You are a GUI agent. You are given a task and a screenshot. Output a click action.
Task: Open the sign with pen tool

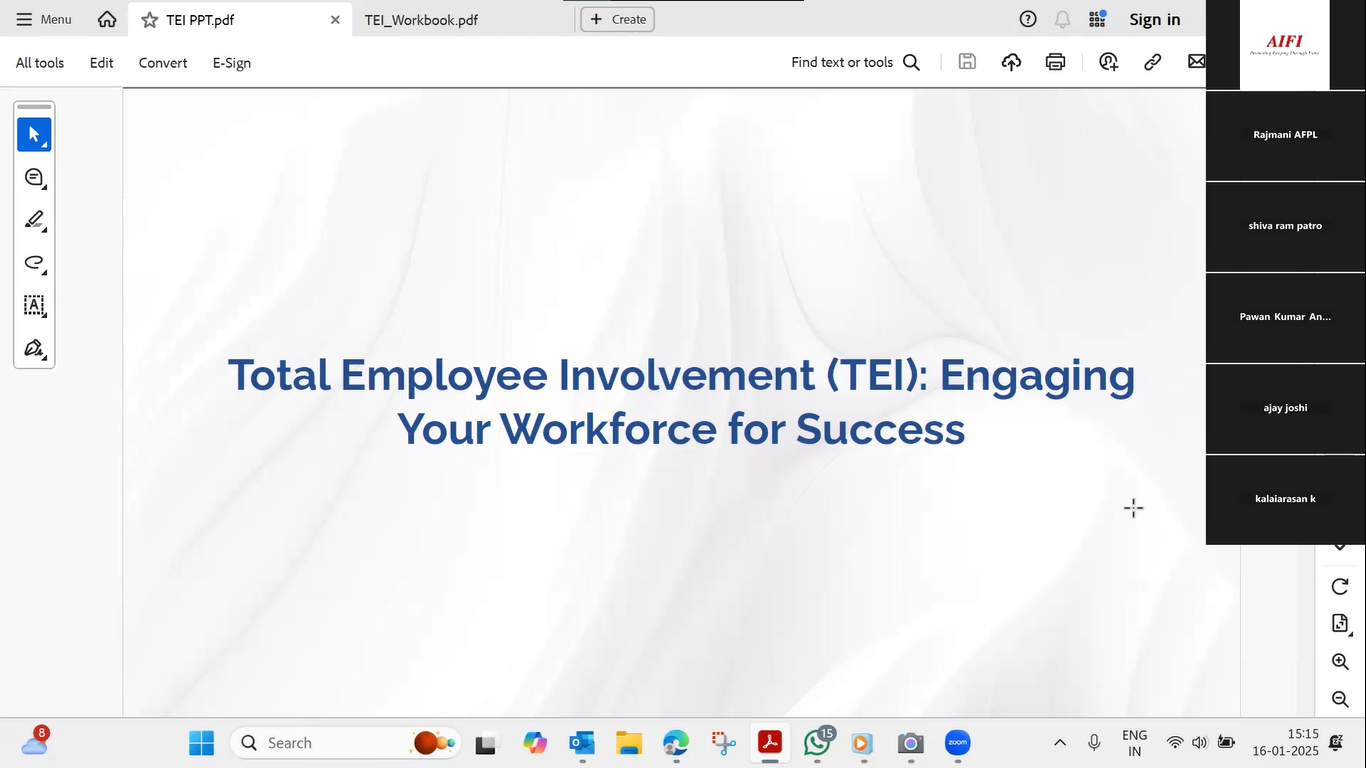(34, 349)
